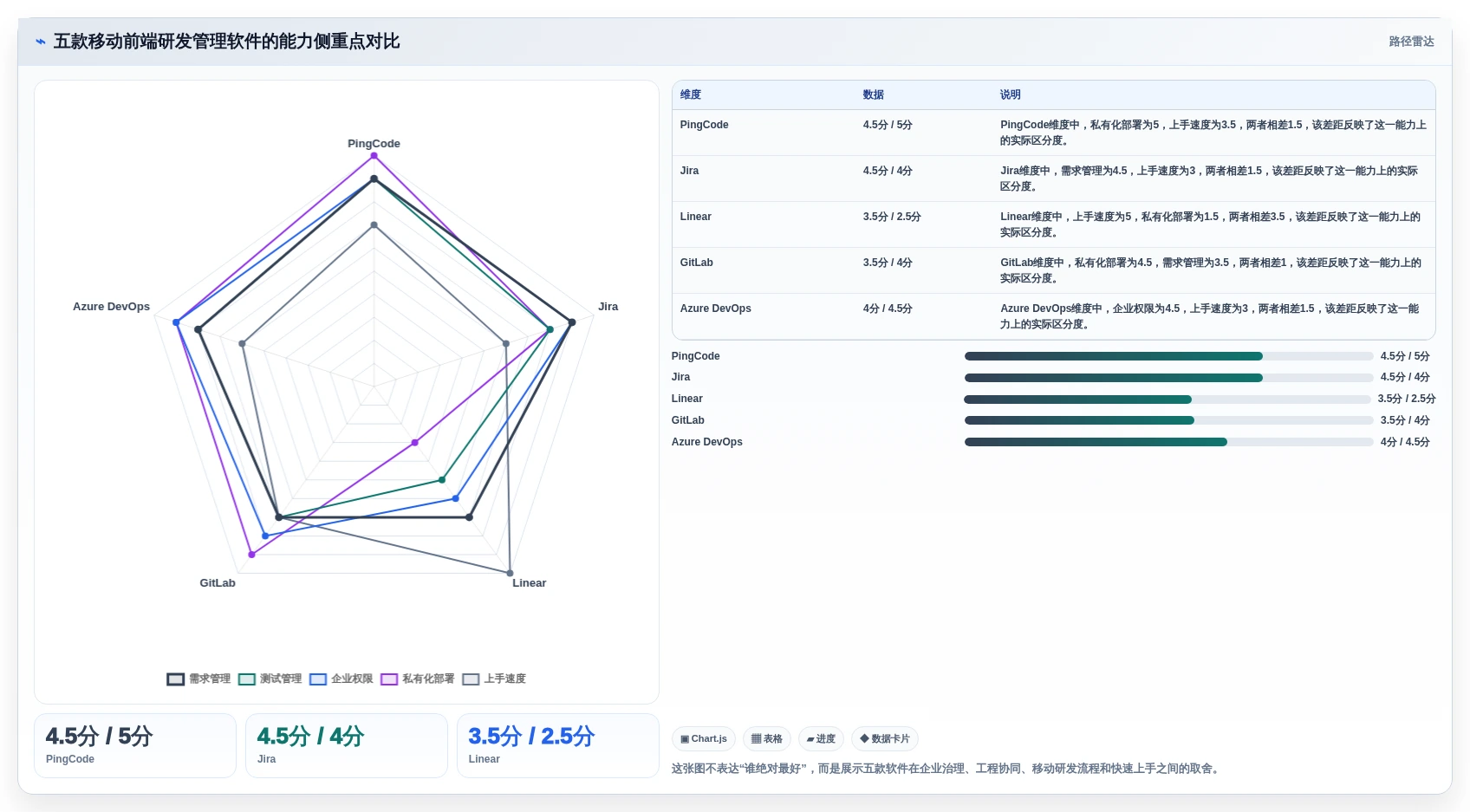Click the 路径雷达 label in header
The width and height of the screenshot is (1470, 812).
point(1411,42)
